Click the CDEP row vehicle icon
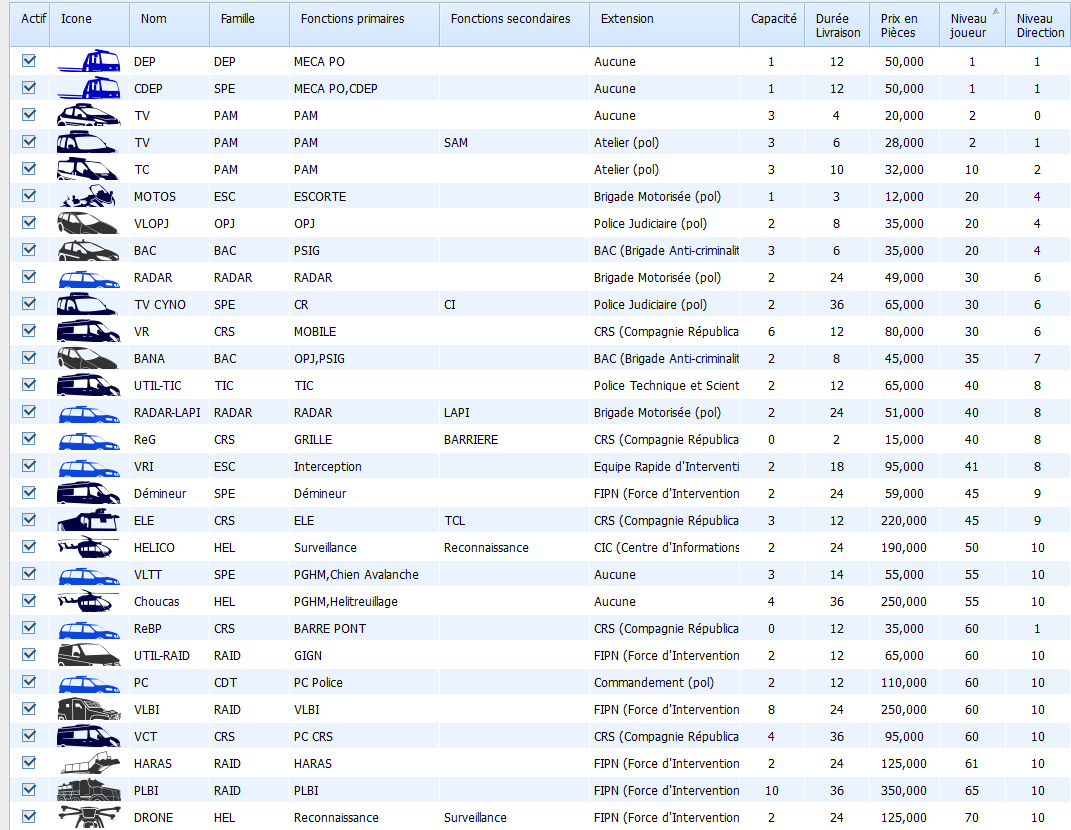This screenshot has height=830, width=1071. [89, 88]
